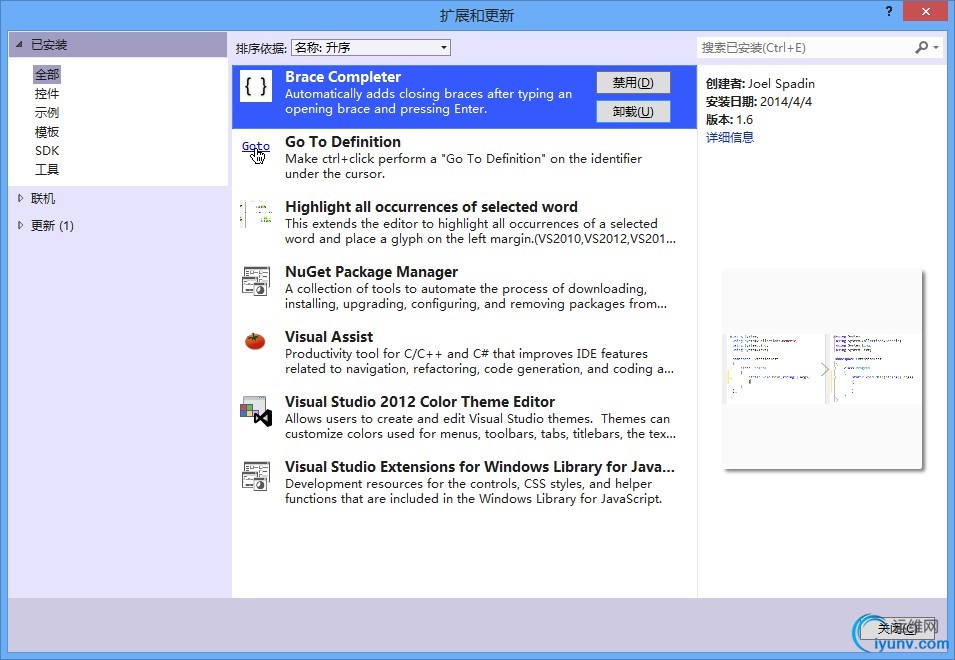Open the help question mark button
Image resolution: width=955 pixels, height=660 pixels.
[889, 12]
